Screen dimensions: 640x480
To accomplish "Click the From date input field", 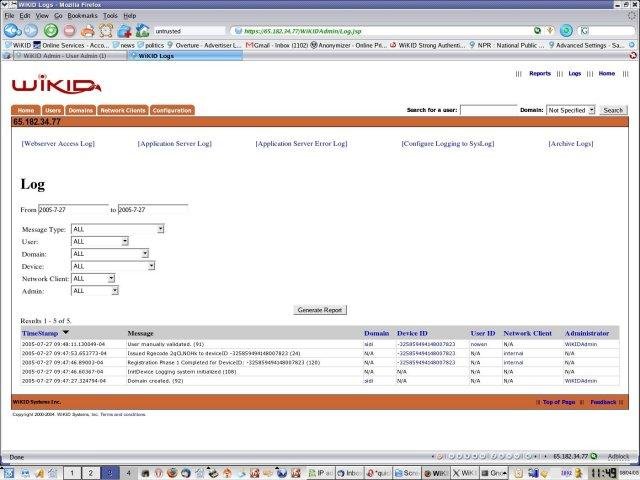I will 73,209.
